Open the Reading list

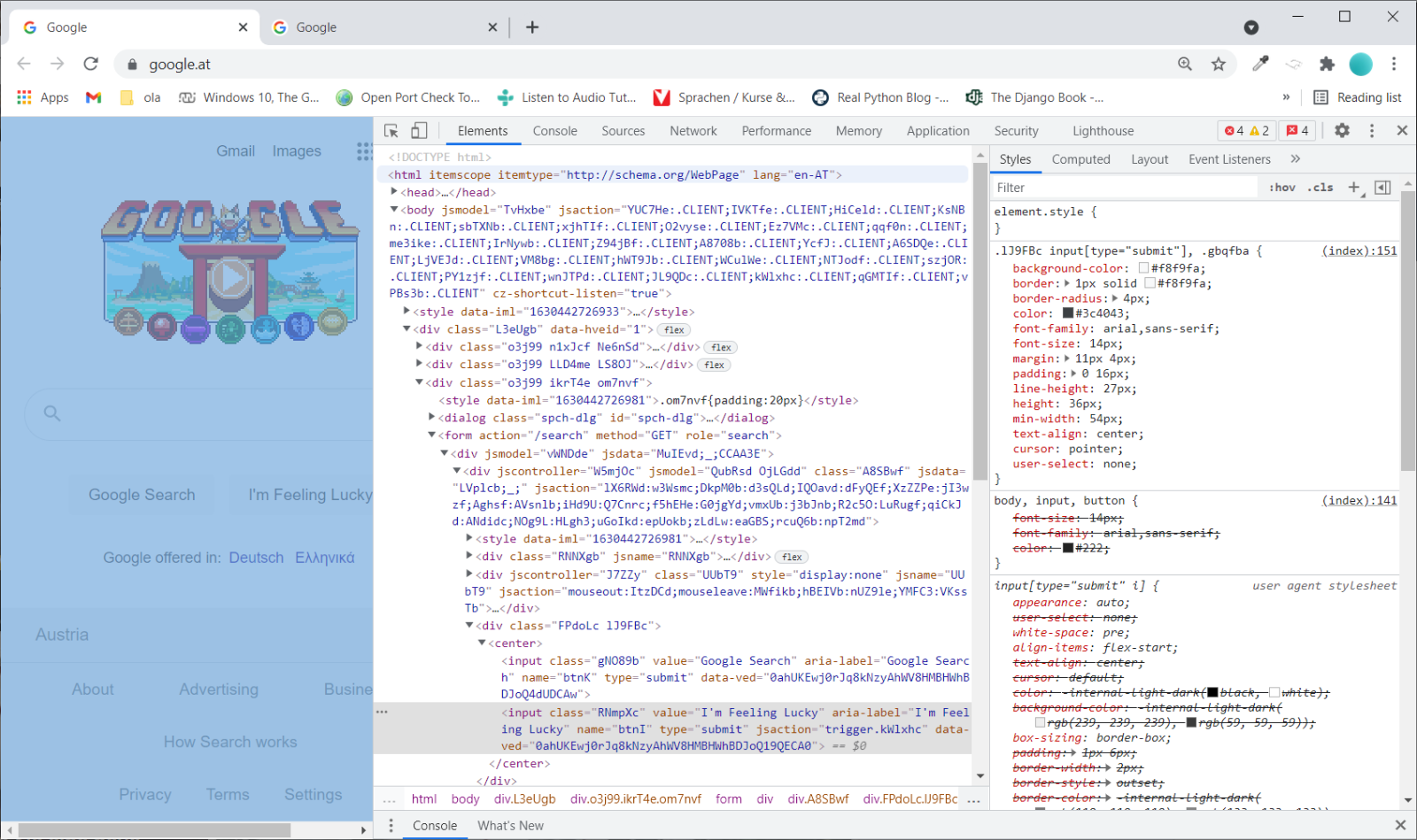[1358, 97]
